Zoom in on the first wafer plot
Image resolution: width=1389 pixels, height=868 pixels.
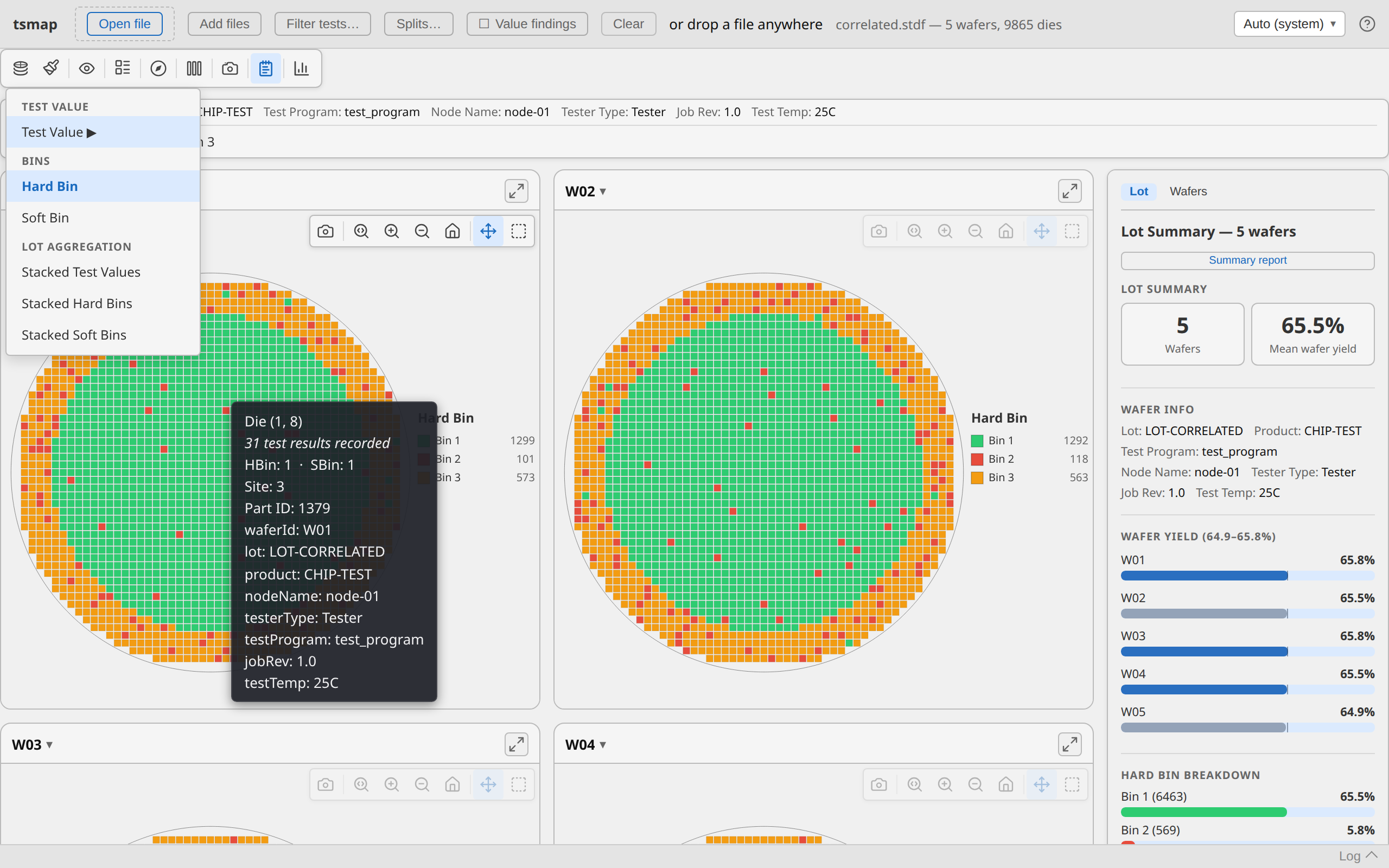[x=391, y=231]
